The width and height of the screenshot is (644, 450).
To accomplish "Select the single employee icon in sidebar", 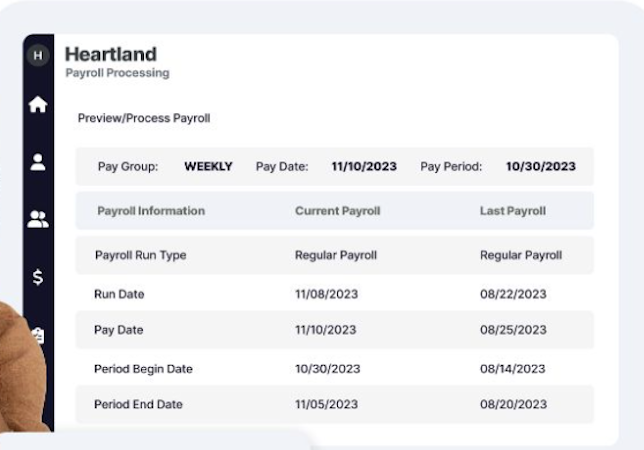I will coord(38,161).
